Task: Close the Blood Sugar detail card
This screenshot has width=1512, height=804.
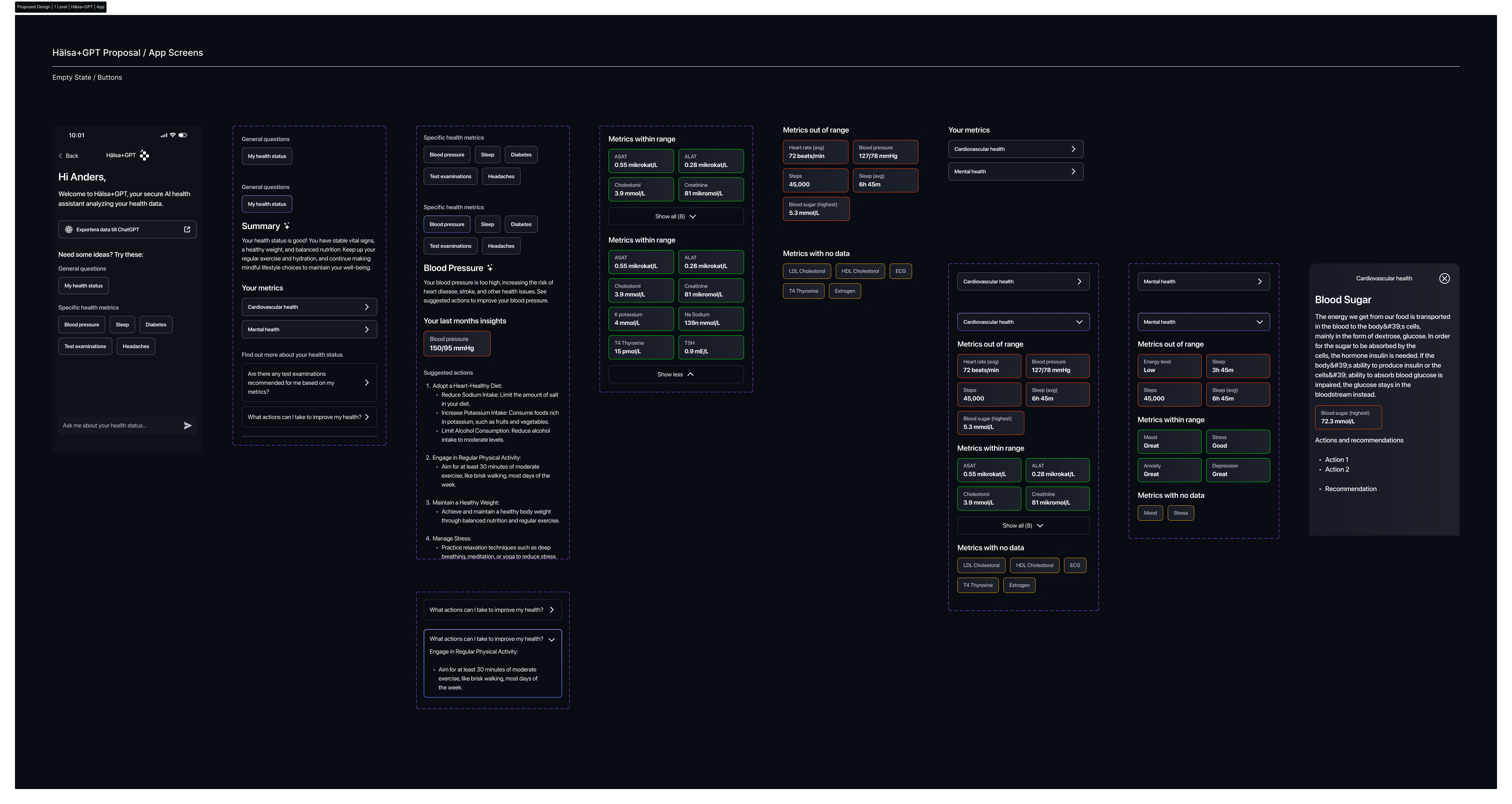Action: tap(1445, 278)
